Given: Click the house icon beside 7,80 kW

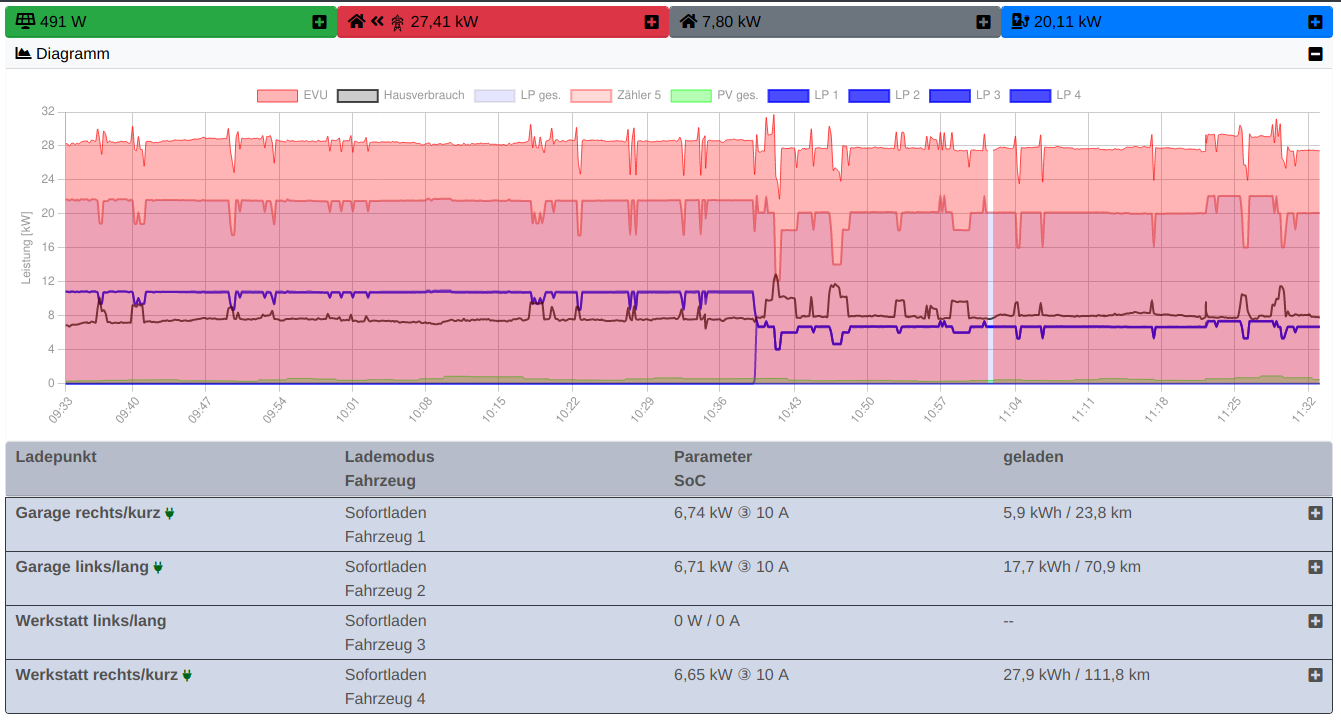Looking at the screenshot, I should (x=688, y=21).
